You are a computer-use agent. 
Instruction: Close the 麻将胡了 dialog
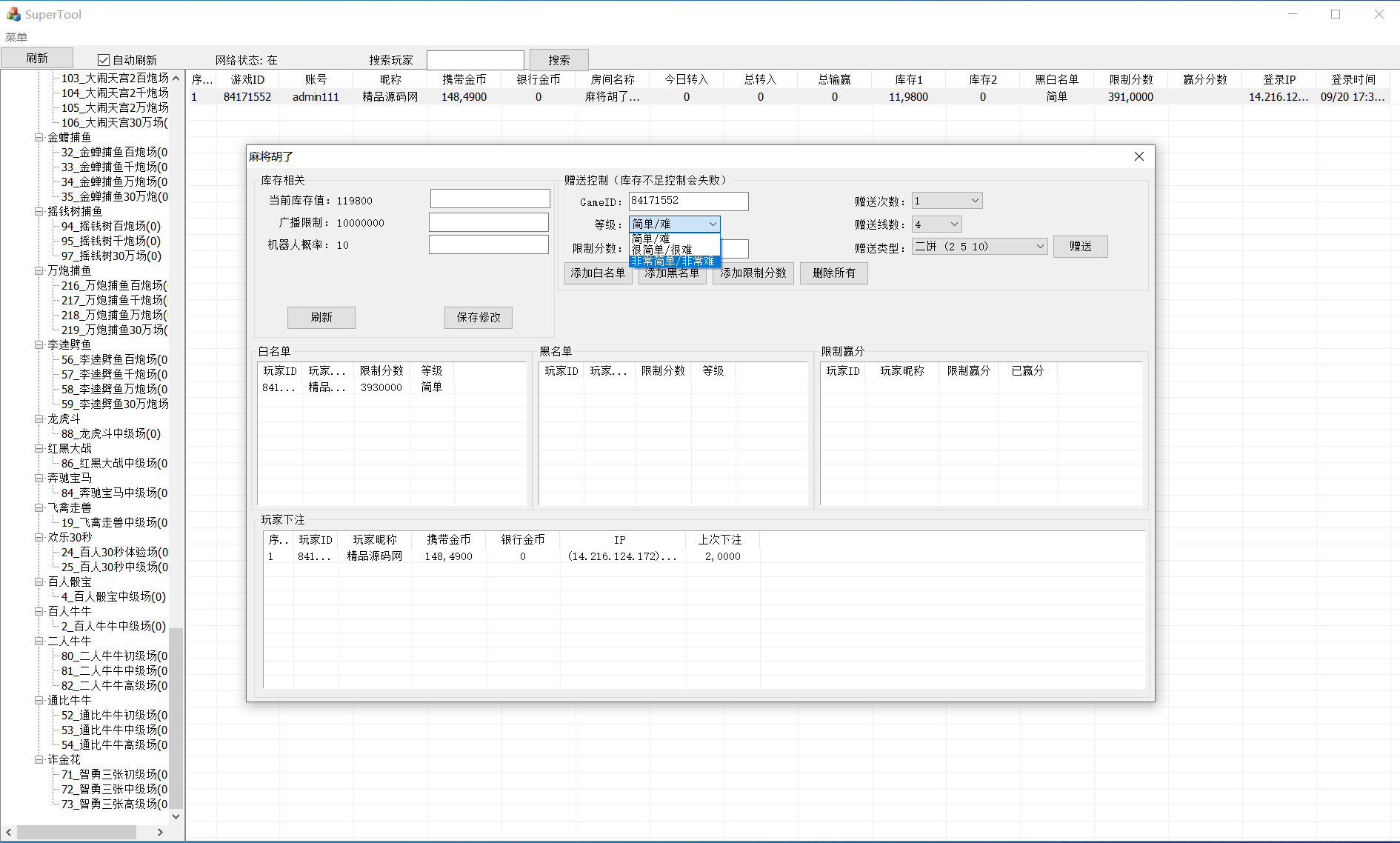1139,156
